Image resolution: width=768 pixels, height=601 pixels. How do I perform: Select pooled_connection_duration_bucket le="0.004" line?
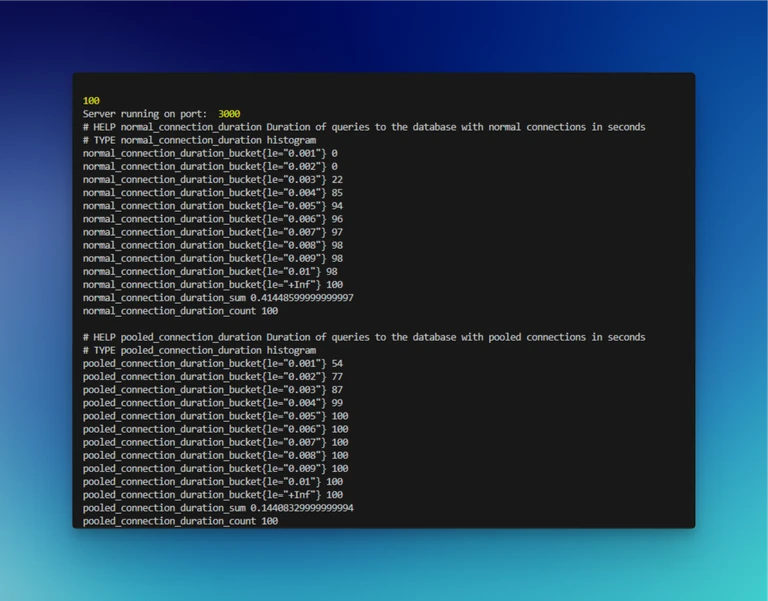coord(213,403)
